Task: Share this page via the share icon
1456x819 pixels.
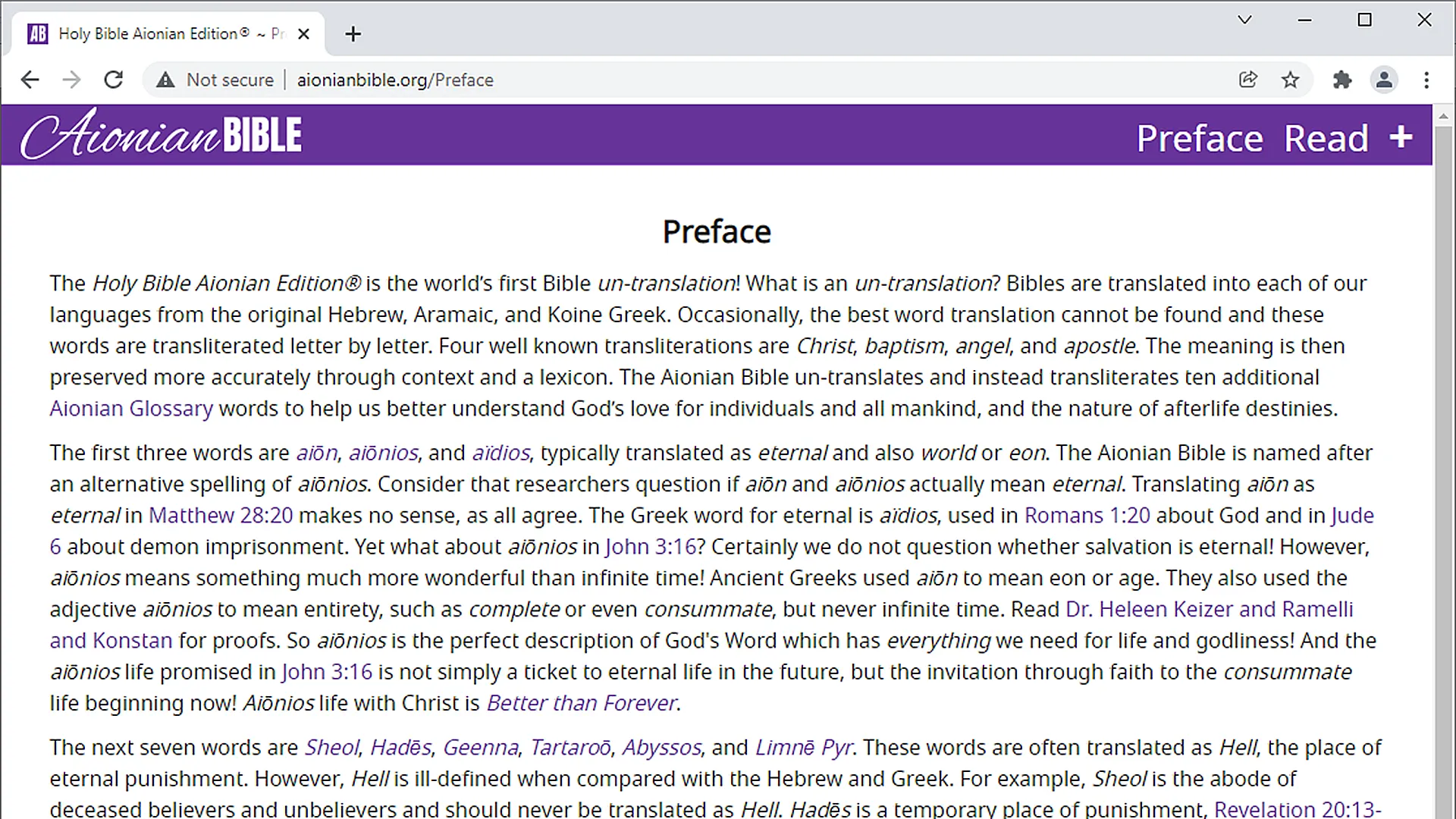Action: click(1248, 80)
